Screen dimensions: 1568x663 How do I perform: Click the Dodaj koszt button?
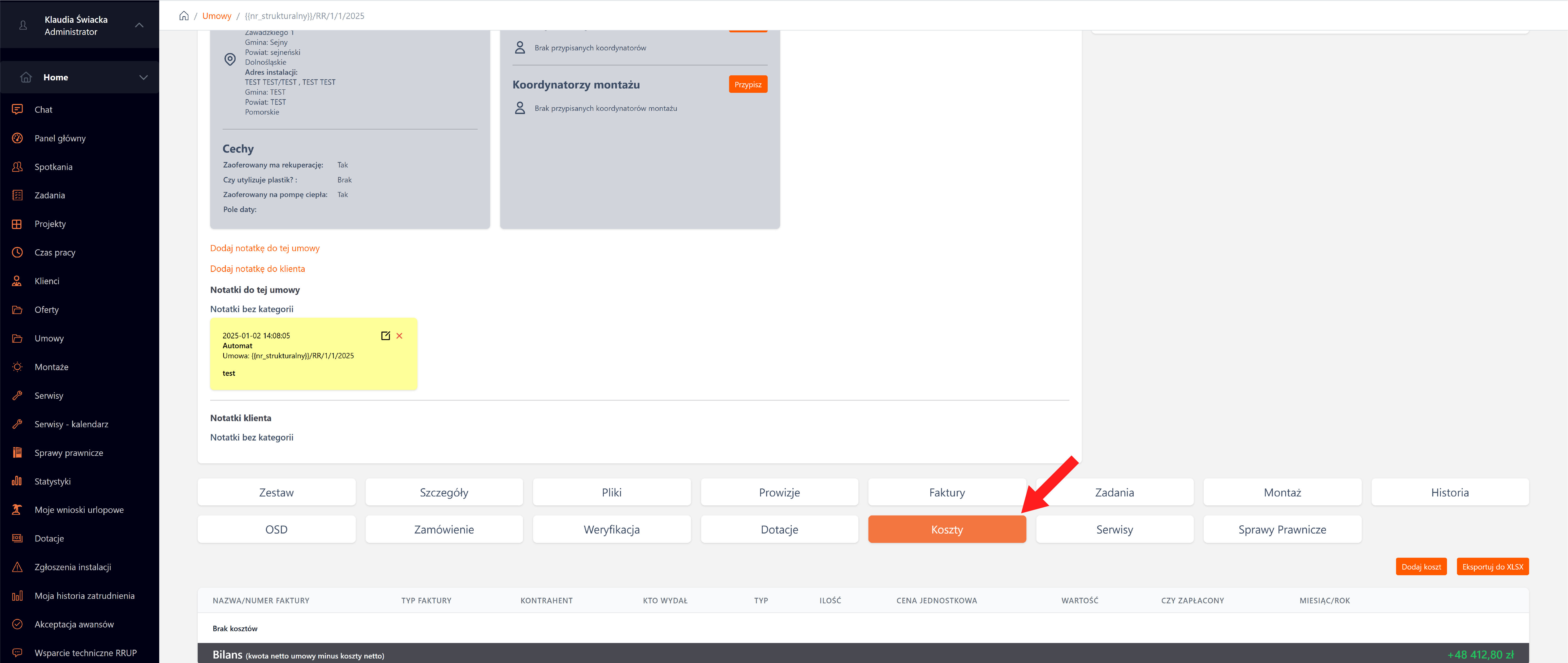pos(1421,566)
